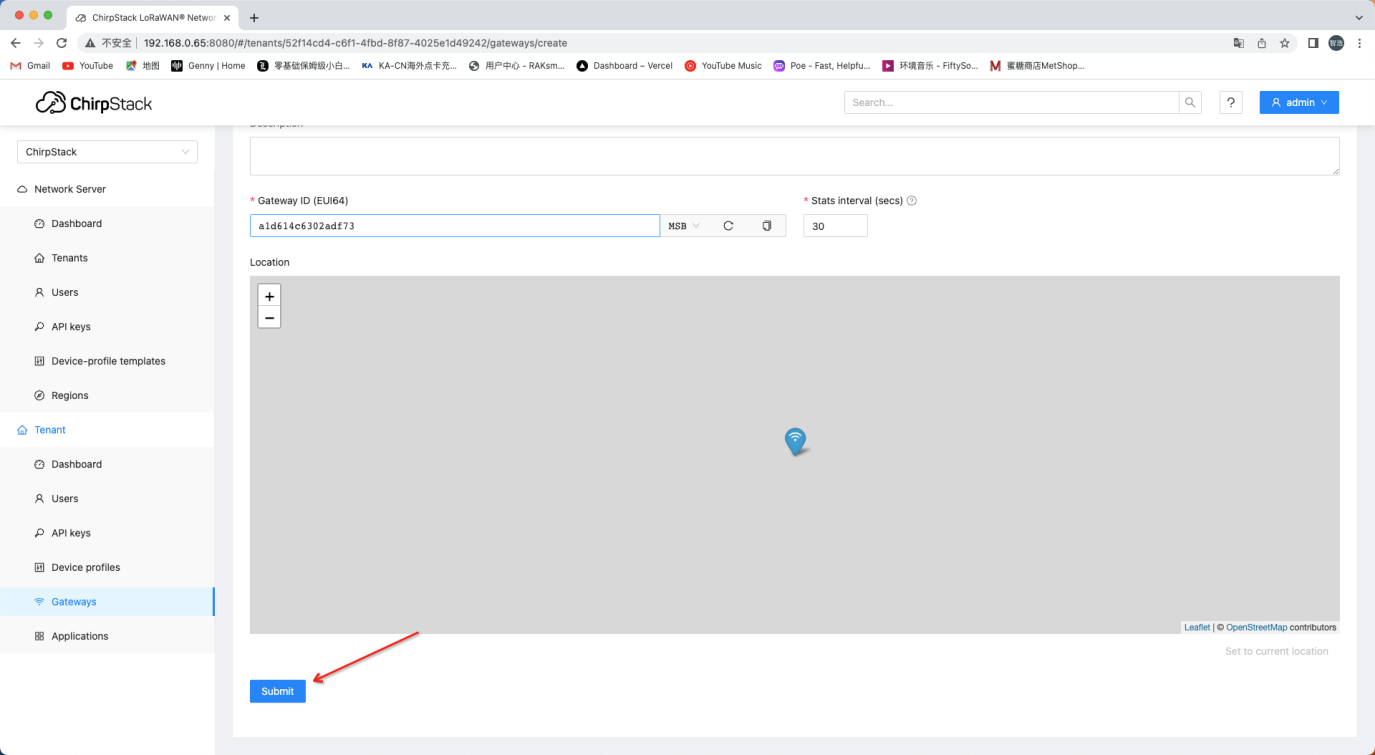Click the Stats interval help tooltip icon
The height and width of the screenshot is (755, 1375).
(911, 200)
